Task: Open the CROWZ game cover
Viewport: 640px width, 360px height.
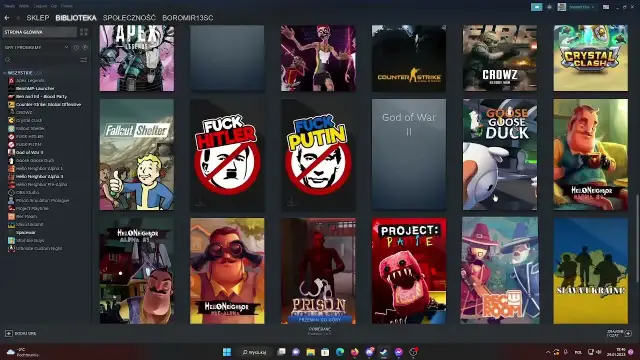Action: coord(500,58)
